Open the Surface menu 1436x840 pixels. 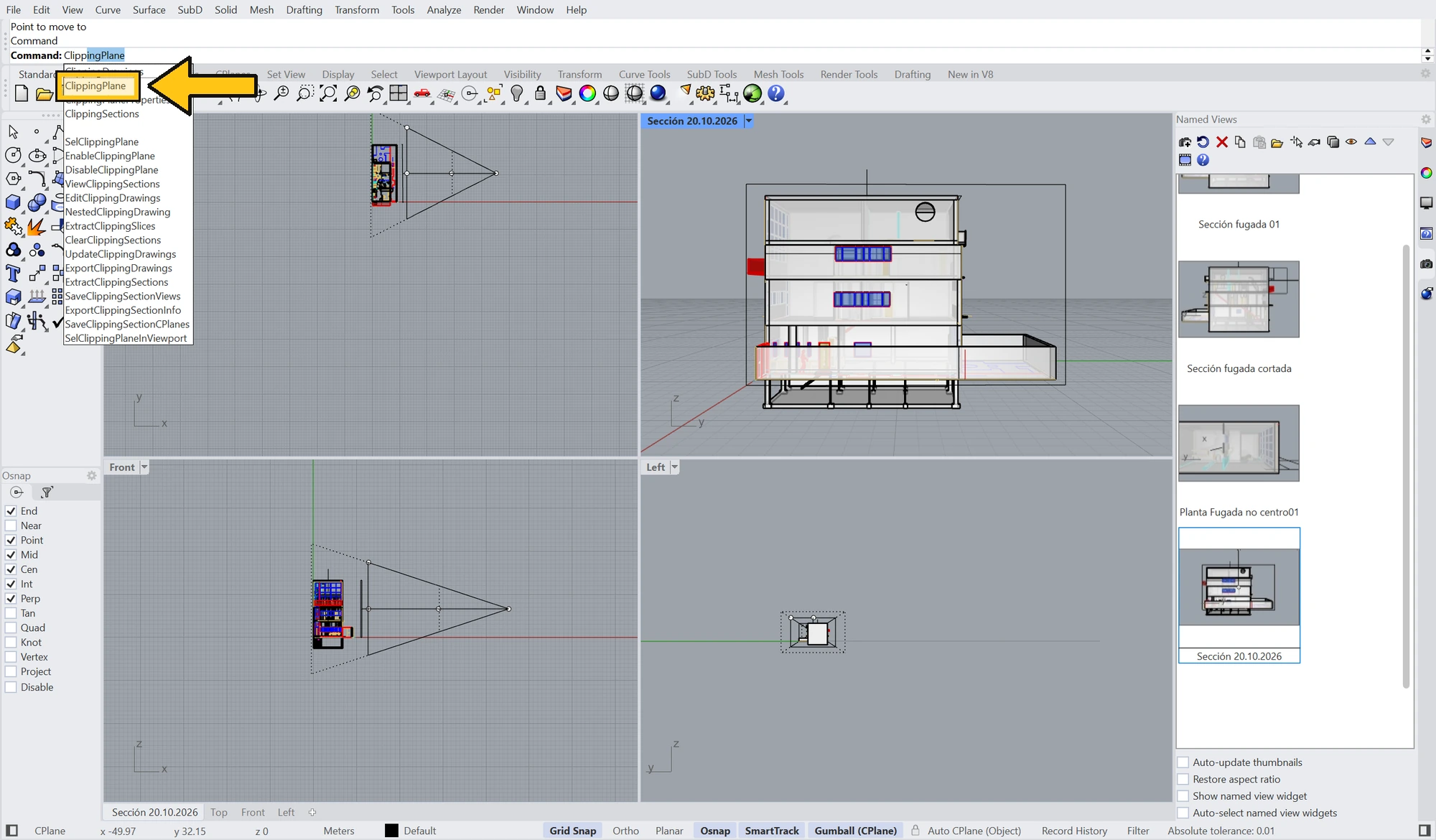click(149, 9)
